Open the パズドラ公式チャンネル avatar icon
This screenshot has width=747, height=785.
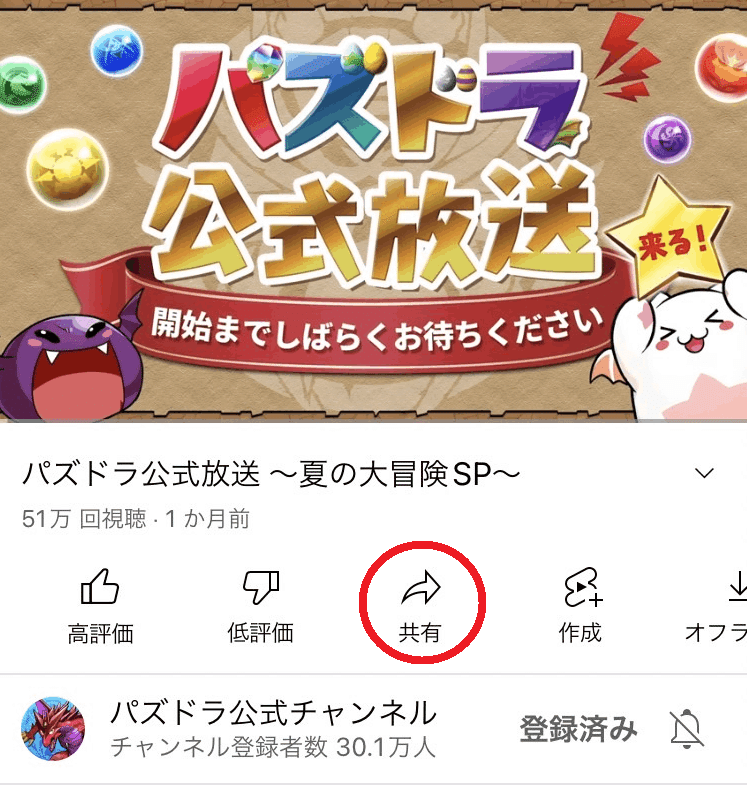(53, 728)
